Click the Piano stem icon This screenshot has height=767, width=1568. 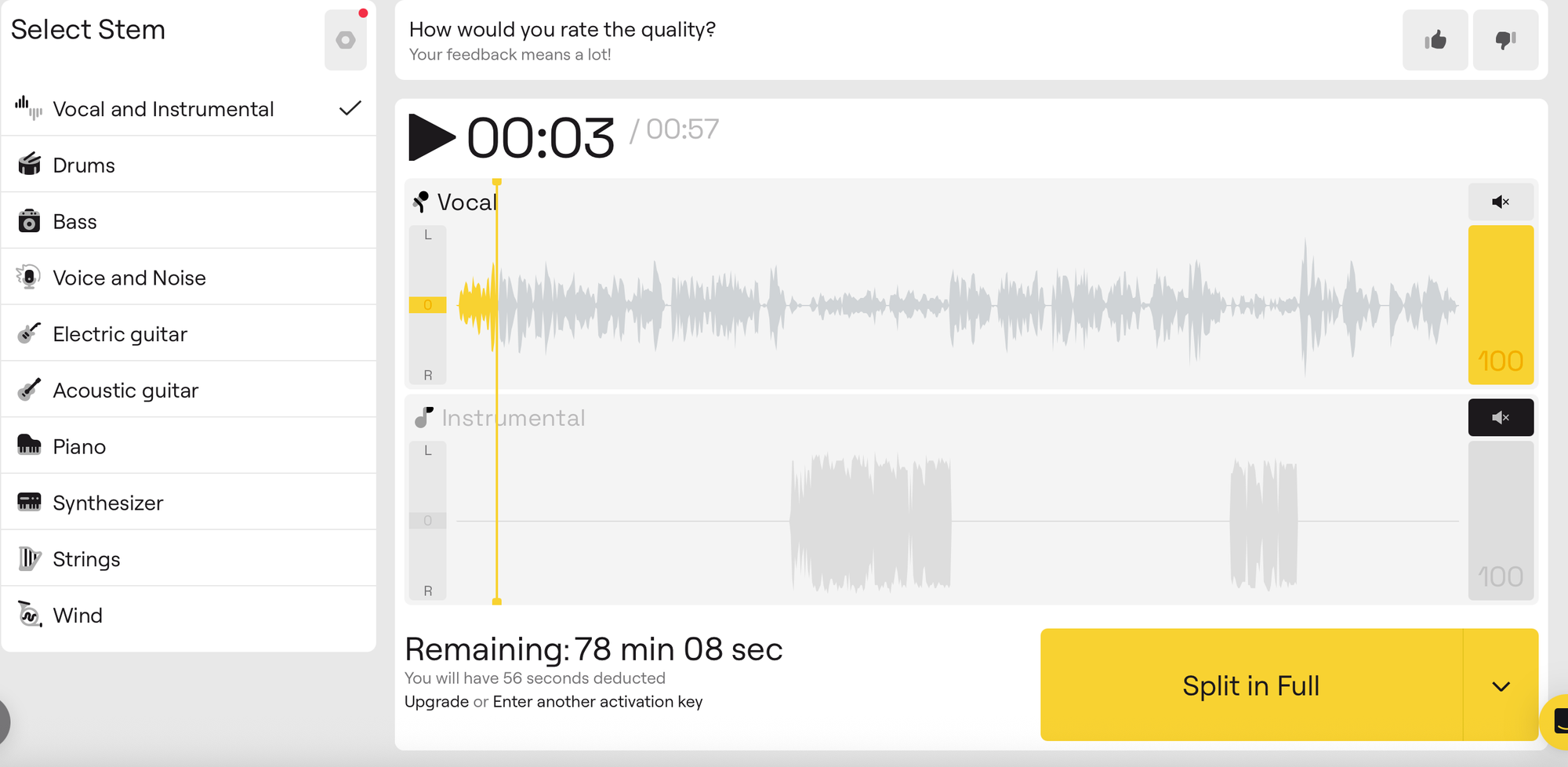pos(30,445)
